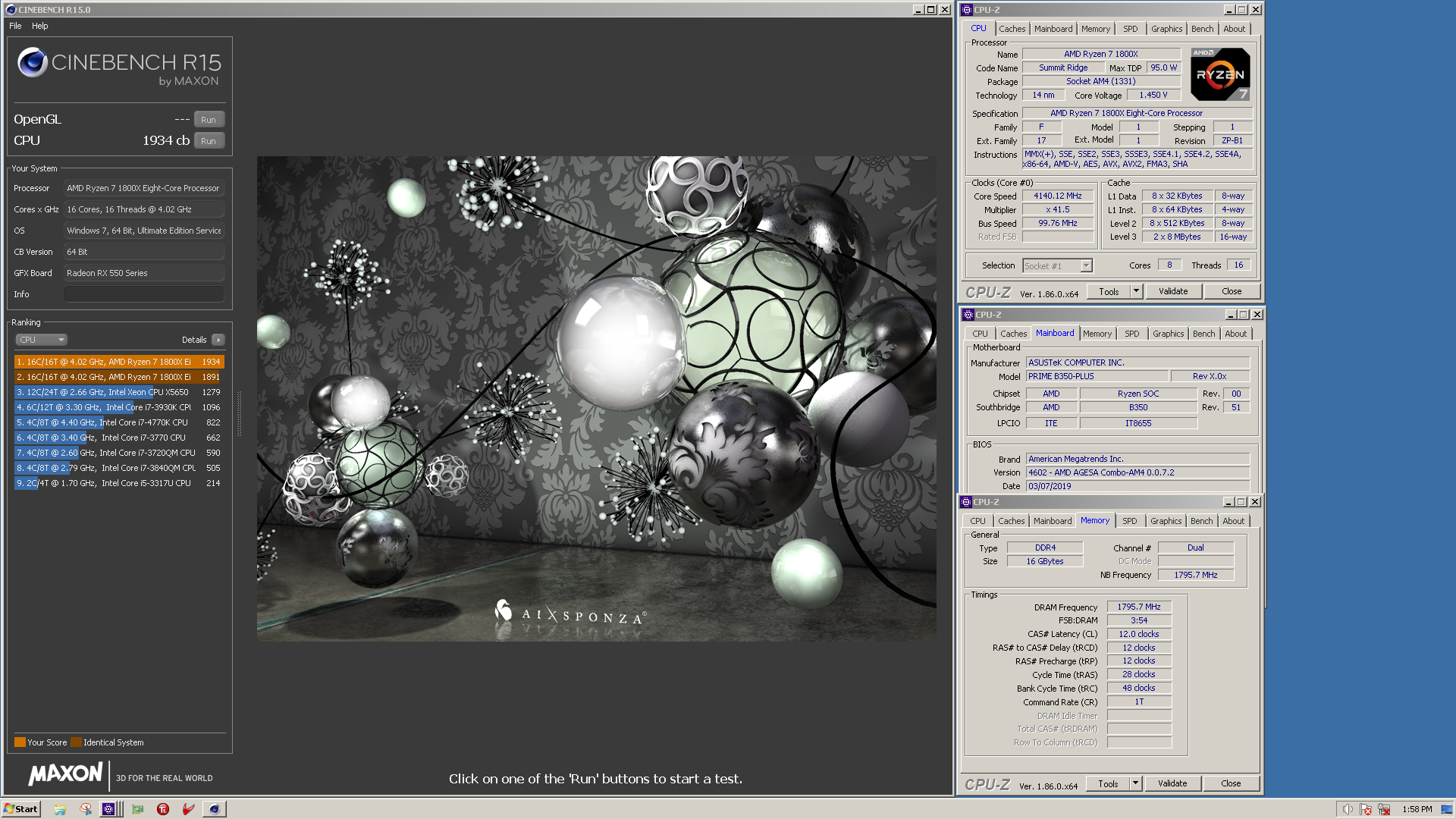Click Validate in the top CPU-Z window
The height and width of the screenshot is (819, 1456).
pos(1173,291)
